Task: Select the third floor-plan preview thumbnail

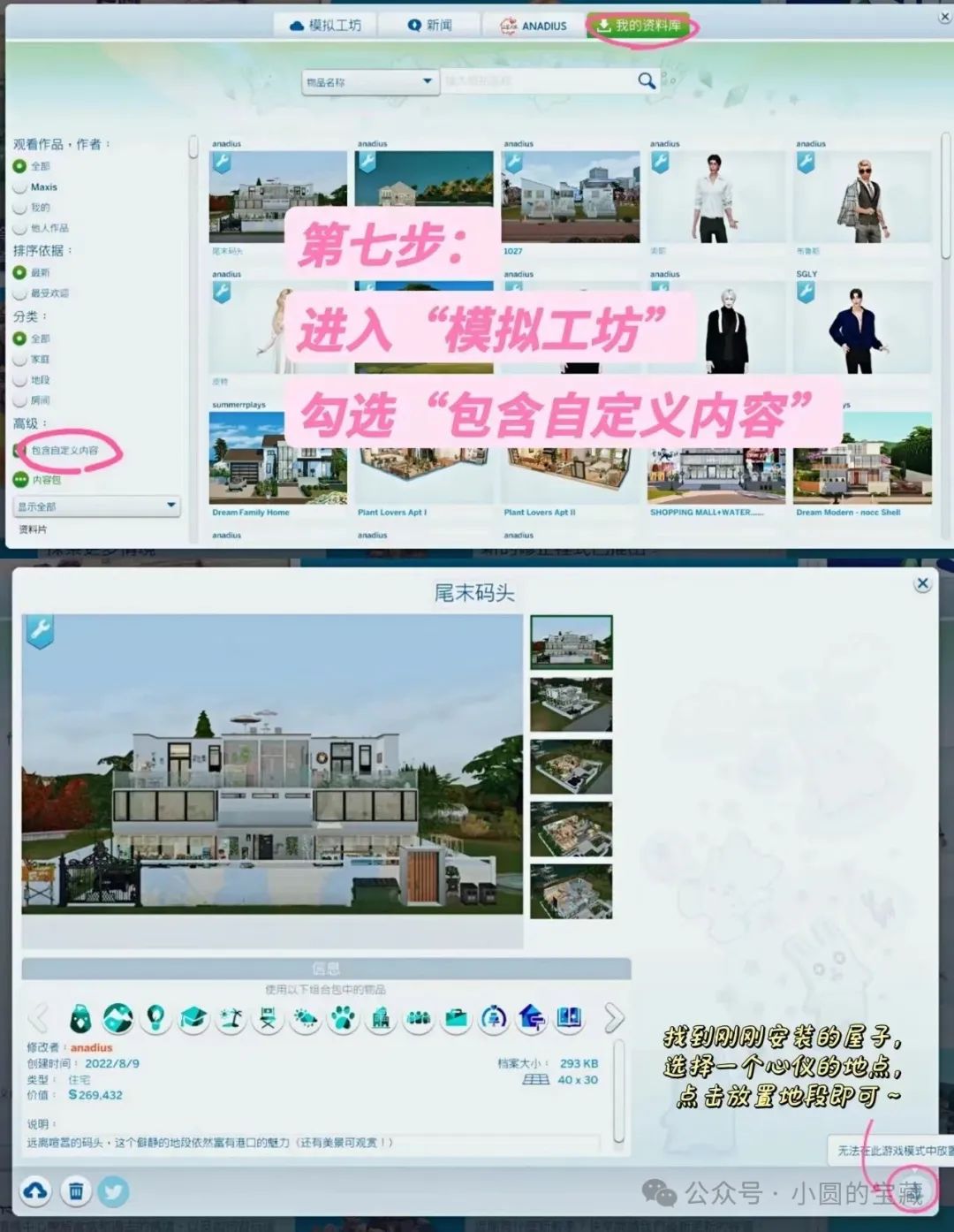Action: pos(571,767)
